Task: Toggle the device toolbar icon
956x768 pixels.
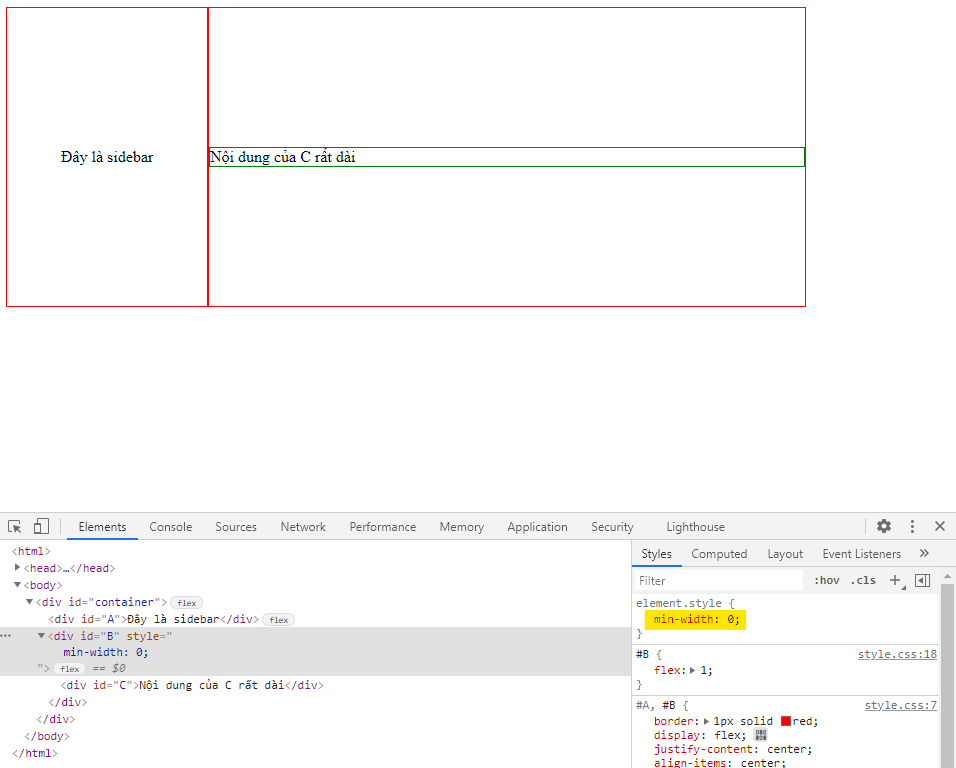Action: pyautogui.click(x=41, y=527)
